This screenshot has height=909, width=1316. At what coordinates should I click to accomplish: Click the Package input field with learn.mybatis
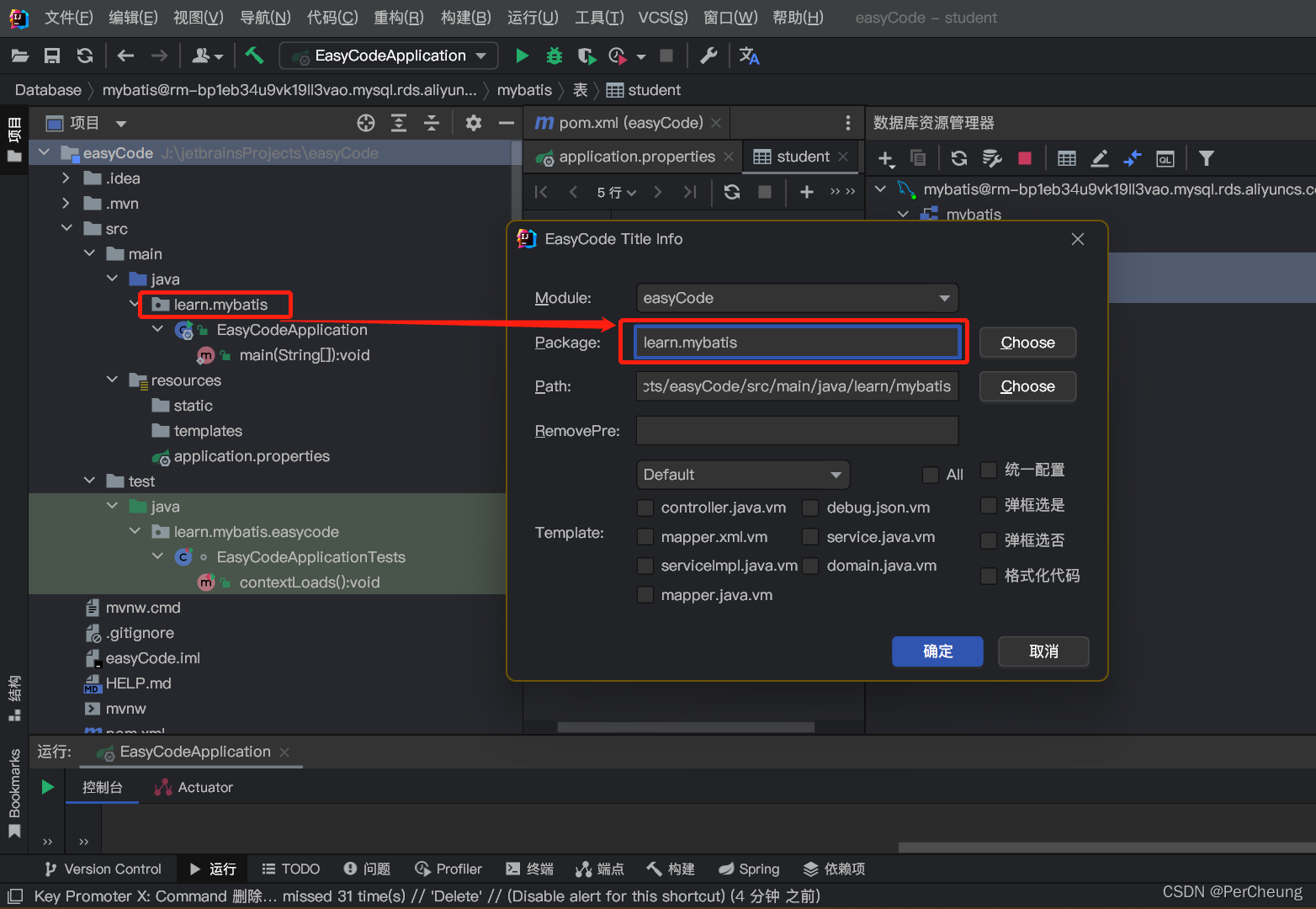[797, 343]
